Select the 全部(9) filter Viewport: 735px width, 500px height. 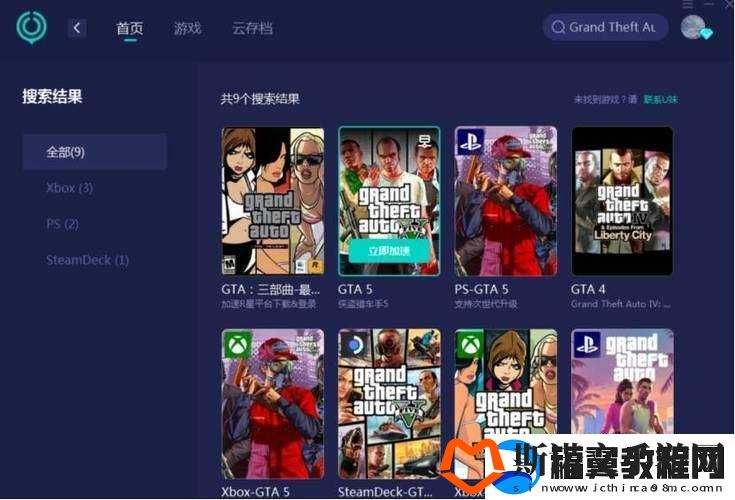point(95,152)
